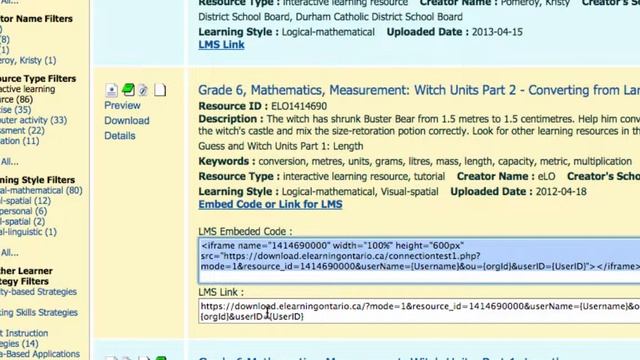The height and width of the screenshot is (360, 640).
Task: Click the Download link for Witch Units Part 2
Action: click(x=127, y=120)
